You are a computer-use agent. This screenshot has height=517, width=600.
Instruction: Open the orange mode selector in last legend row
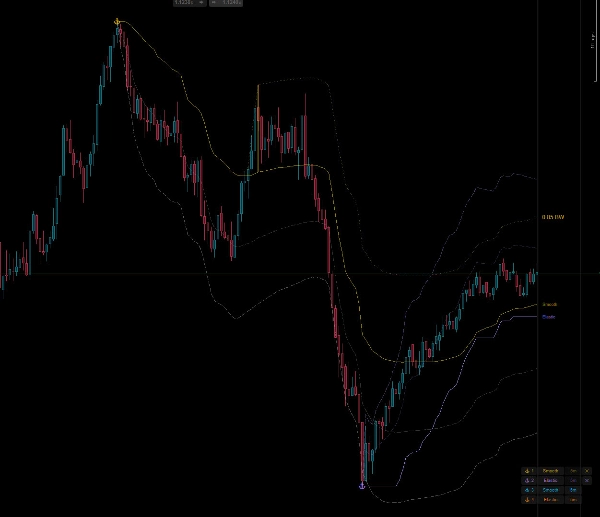pyautogui.click(x=551, y=500)
